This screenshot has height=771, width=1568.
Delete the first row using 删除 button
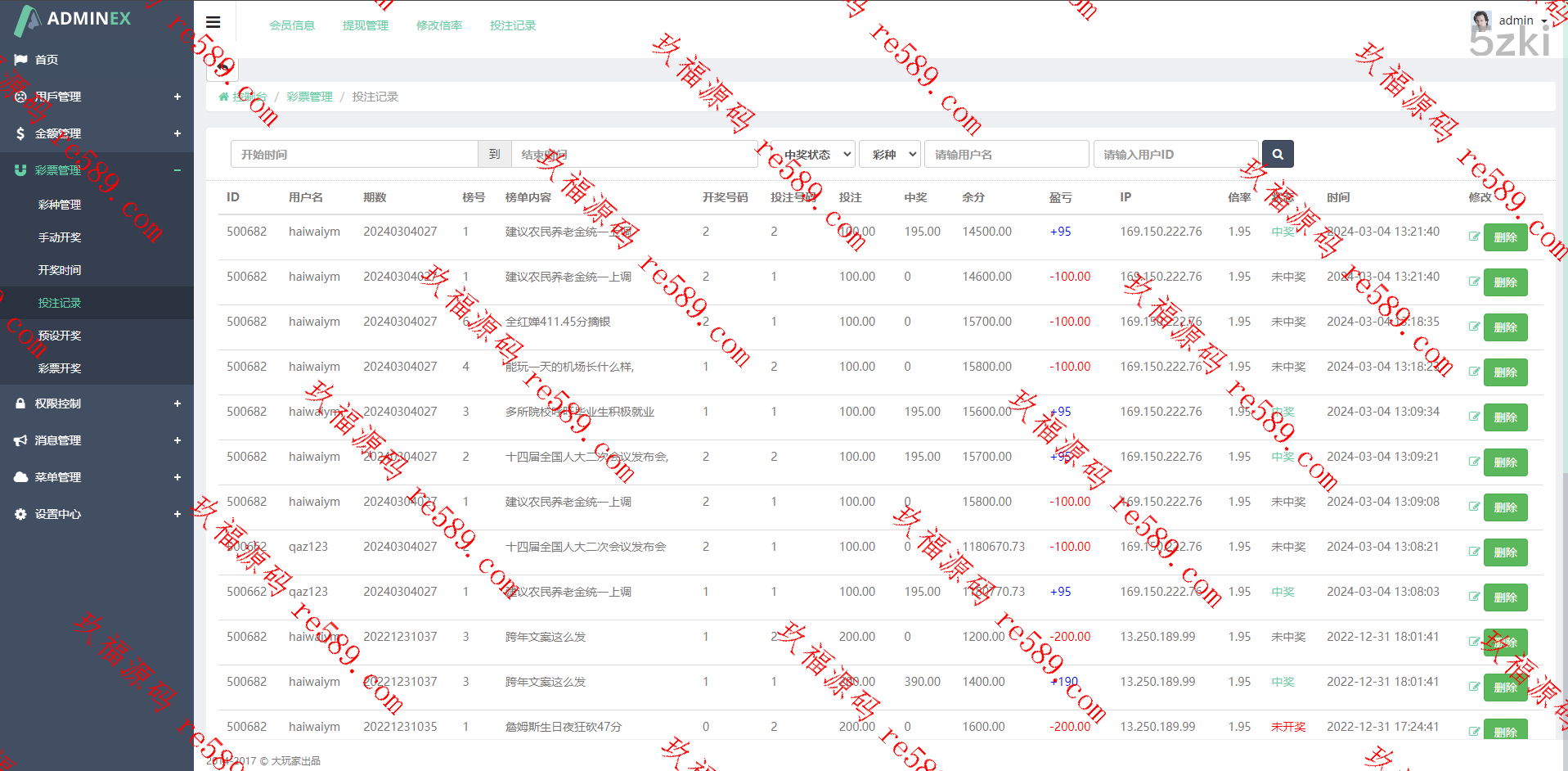pos(1505,237)
